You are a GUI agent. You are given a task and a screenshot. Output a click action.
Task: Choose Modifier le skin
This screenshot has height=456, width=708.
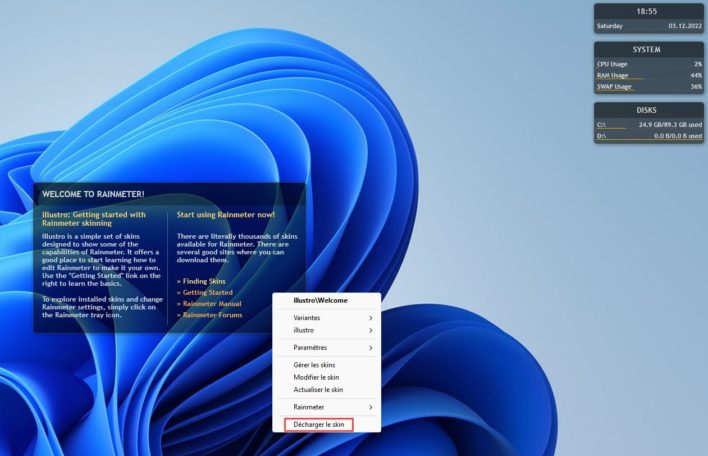pos(326,377)
